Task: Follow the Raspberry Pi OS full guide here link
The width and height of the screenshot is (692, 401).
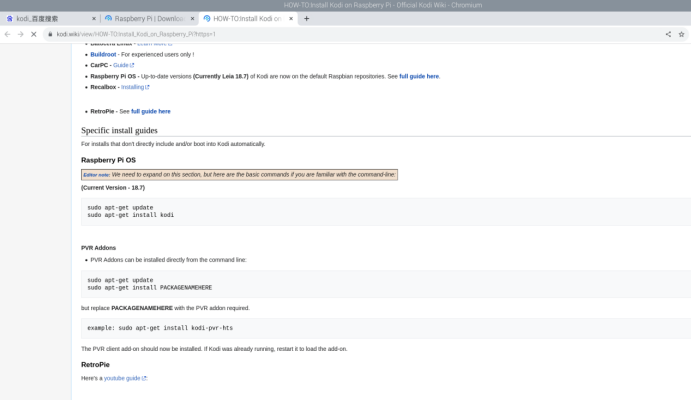Action: coord(419,76)
